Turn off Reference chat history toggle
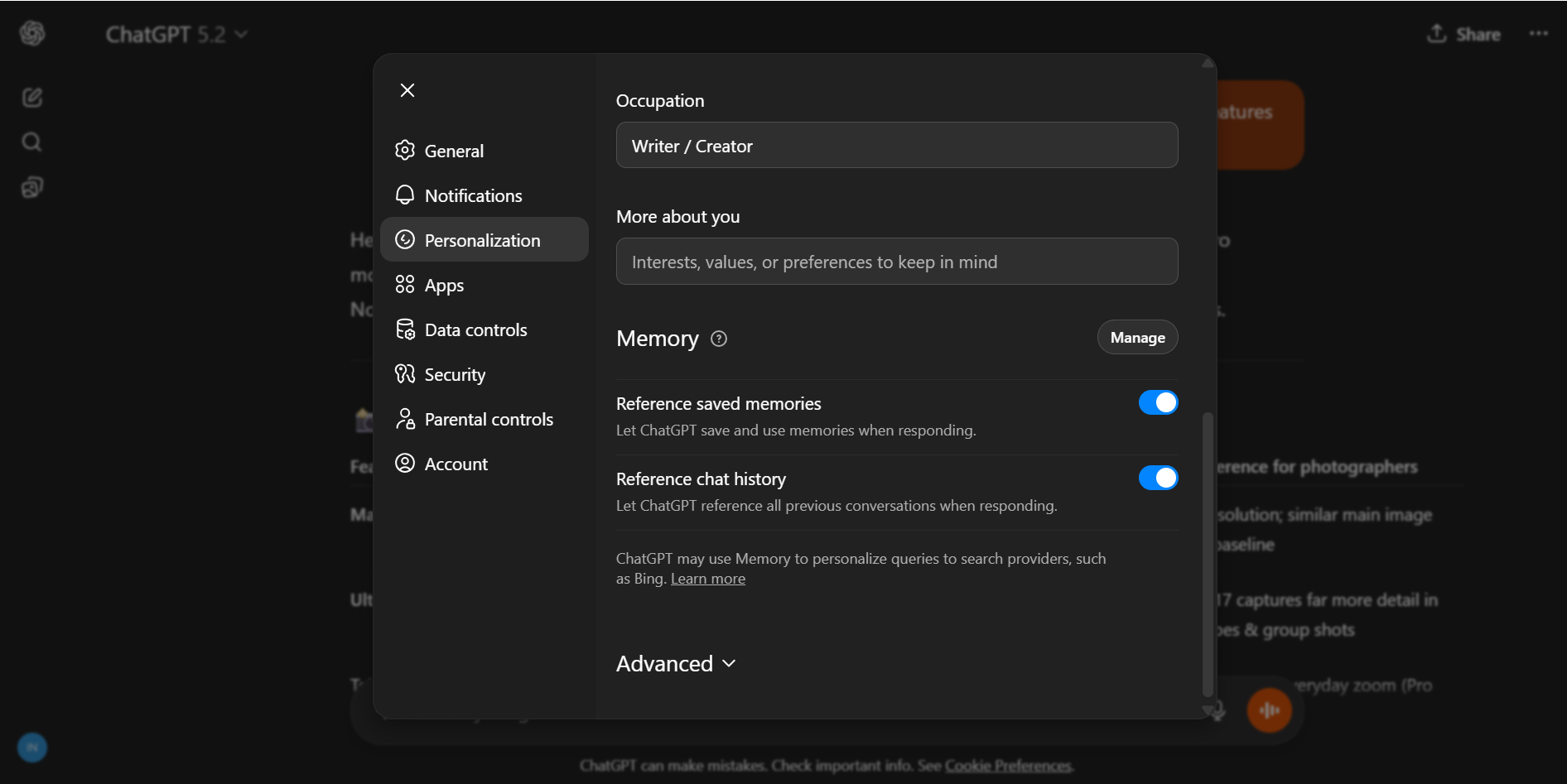1567x784 pixels. (1158, 478)
